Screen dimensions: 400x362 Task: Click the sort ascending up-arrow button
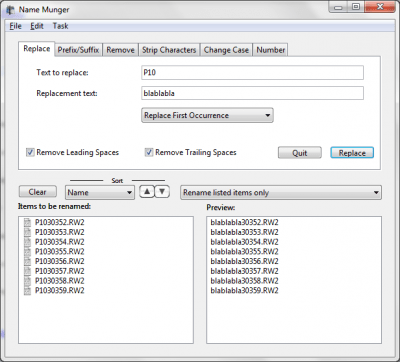pos(147,192)
